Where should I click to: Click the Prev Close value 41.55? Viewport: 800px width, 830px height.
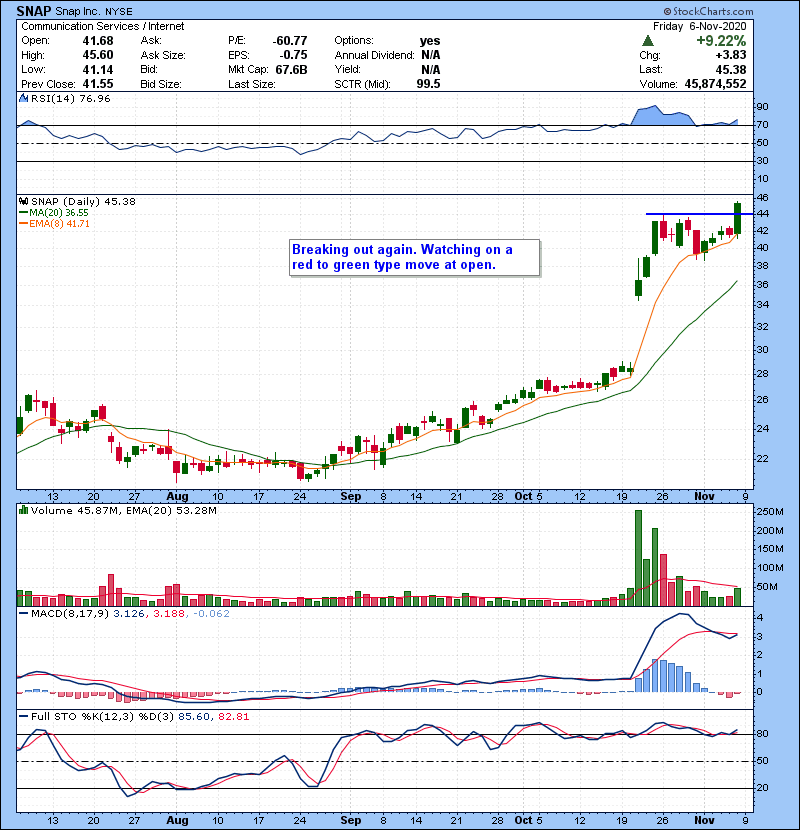(x=98, y=84)
